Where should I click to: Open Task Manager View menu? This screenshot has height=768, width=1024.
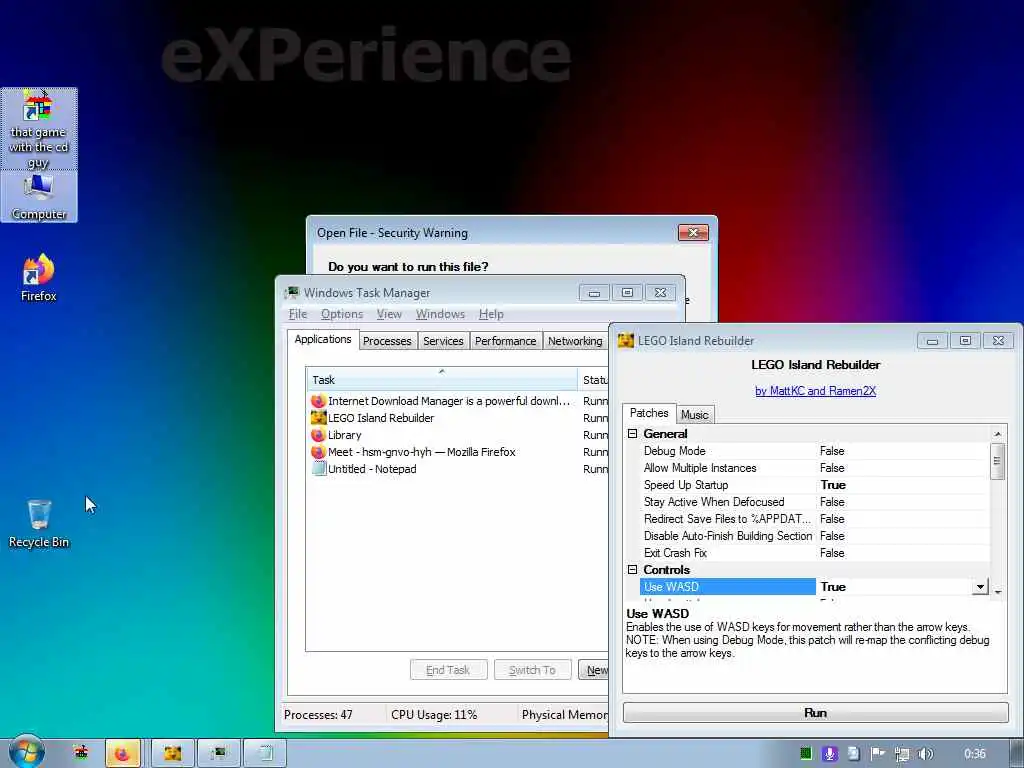(389, 314)
